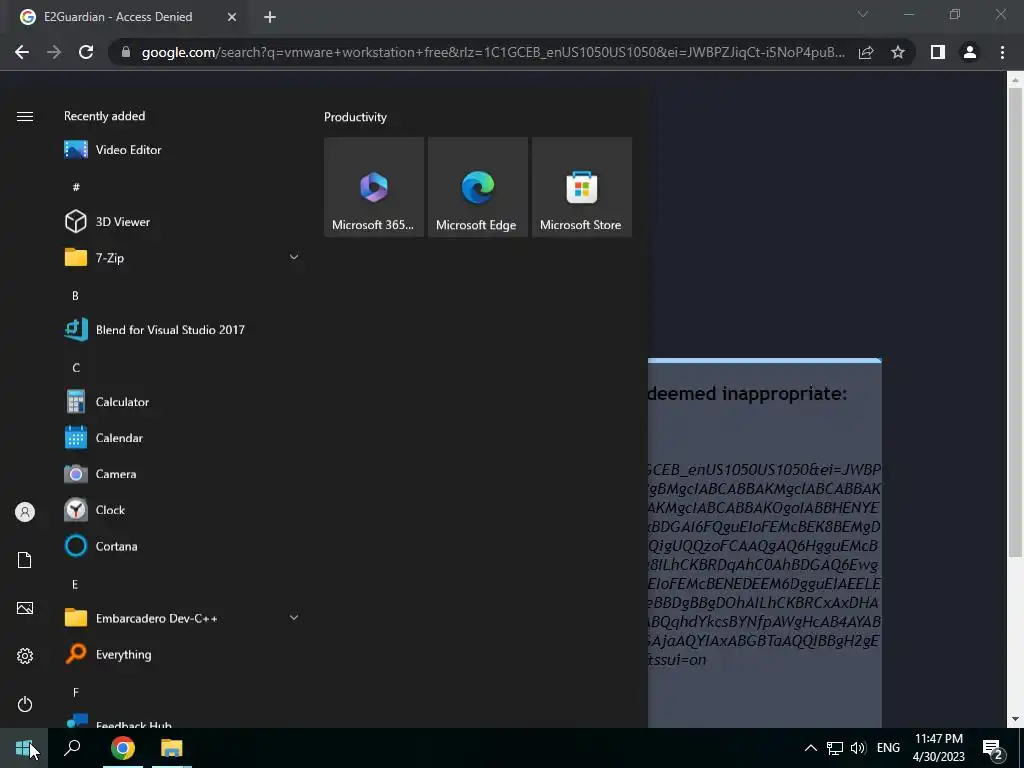Click the Windows Start button
Viewport: 1024px width, 768px height.
(24, 748)
